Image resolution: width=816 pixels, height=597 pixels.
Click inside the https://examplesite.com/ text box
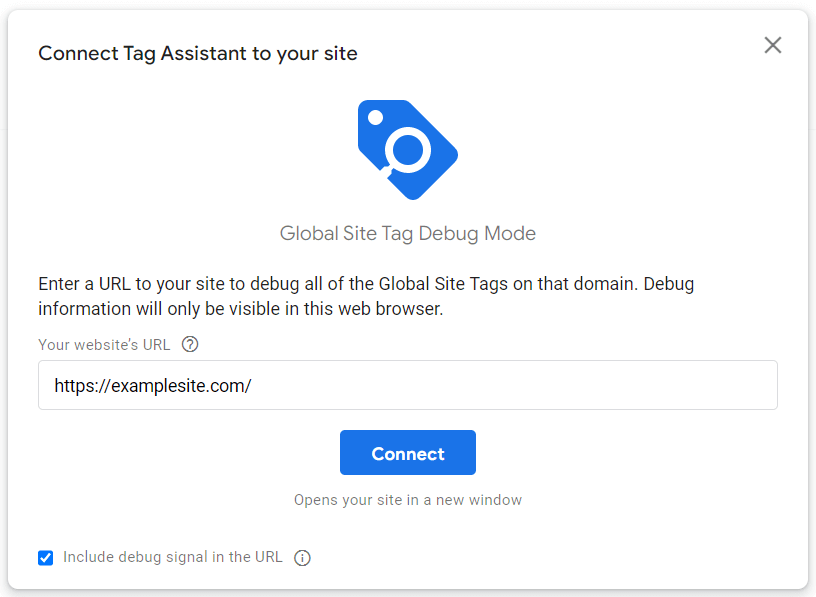(x=408, y=385)
